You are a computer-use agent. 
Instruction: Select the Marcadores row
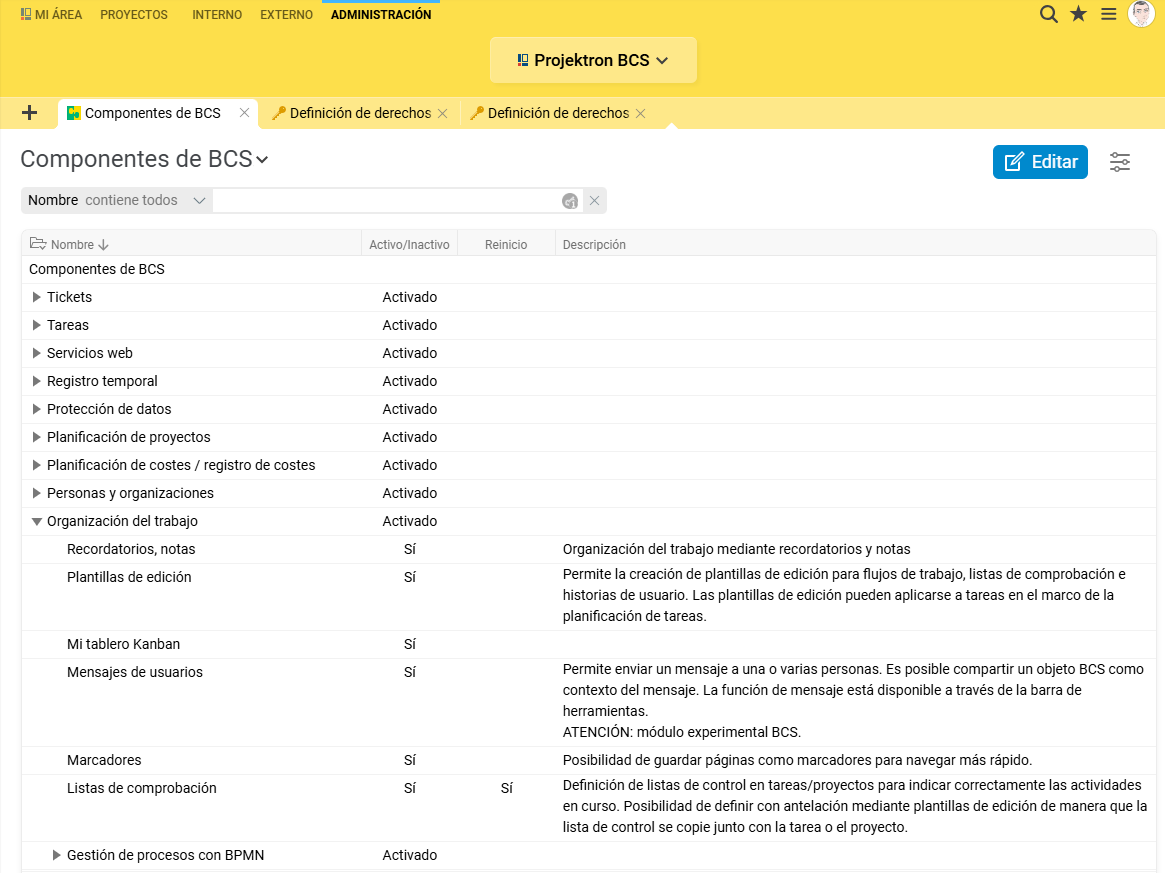(588, 760)
